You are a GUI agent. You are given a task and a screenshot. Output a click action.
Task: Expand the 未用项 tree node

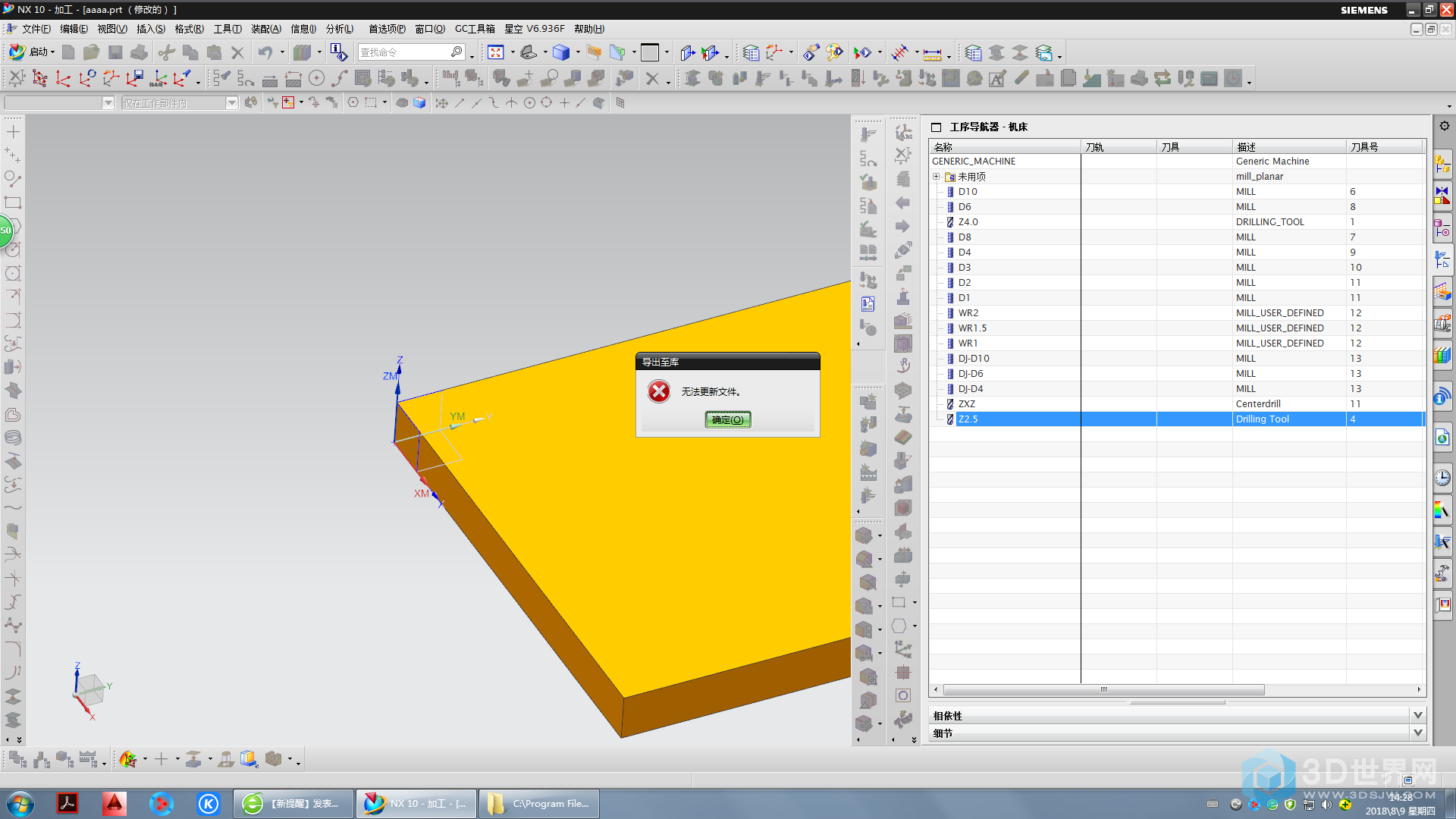click(936, 177)
